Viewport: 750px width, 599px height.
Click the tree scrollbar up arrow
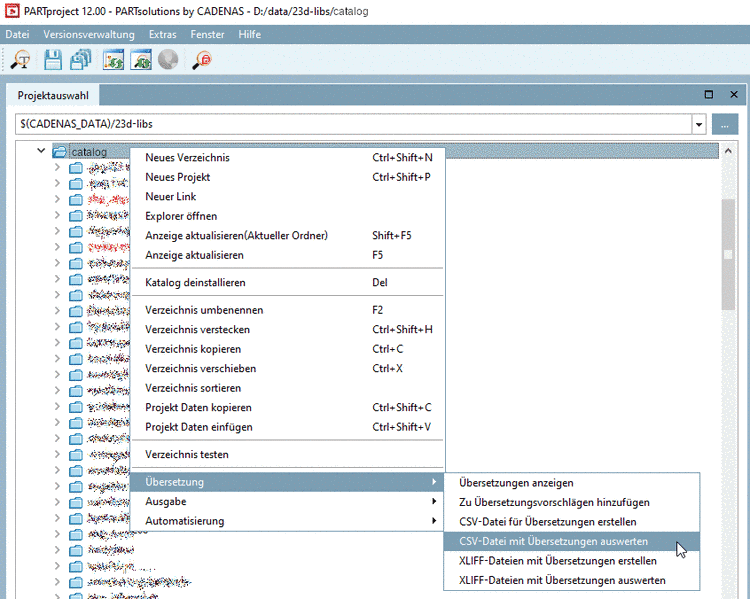[728, 151]
